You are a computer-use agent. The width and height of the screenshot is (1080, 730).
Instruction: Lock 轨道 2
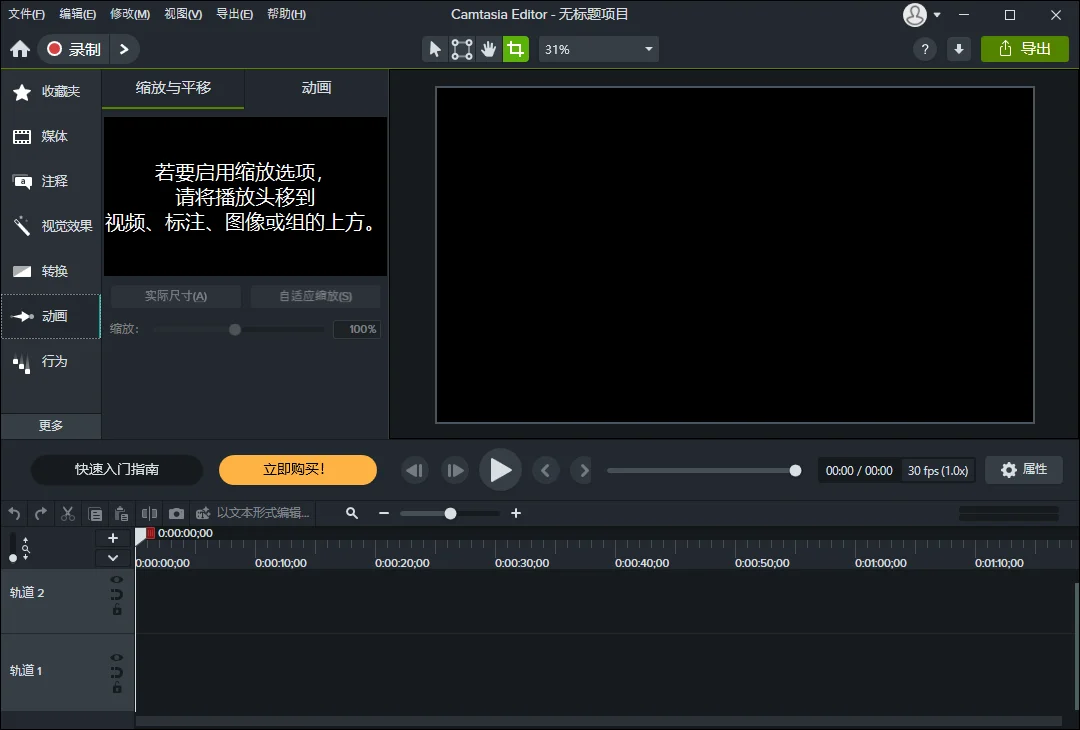pyautogui.click(x=117, y=609)
